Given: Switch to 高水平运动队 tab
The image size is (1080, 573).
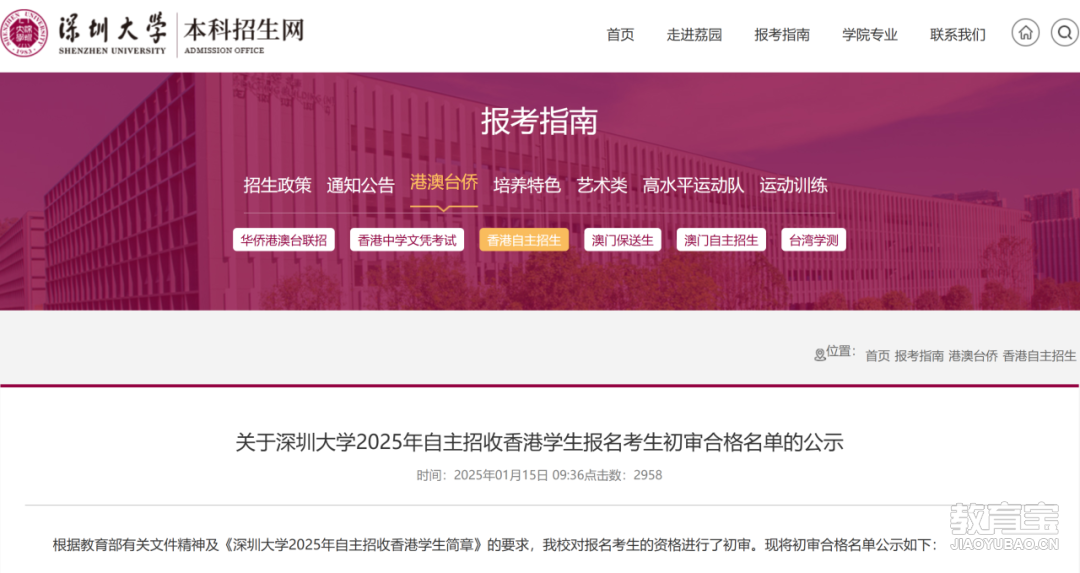Looking at the screenshot, I should click(693, 185).
